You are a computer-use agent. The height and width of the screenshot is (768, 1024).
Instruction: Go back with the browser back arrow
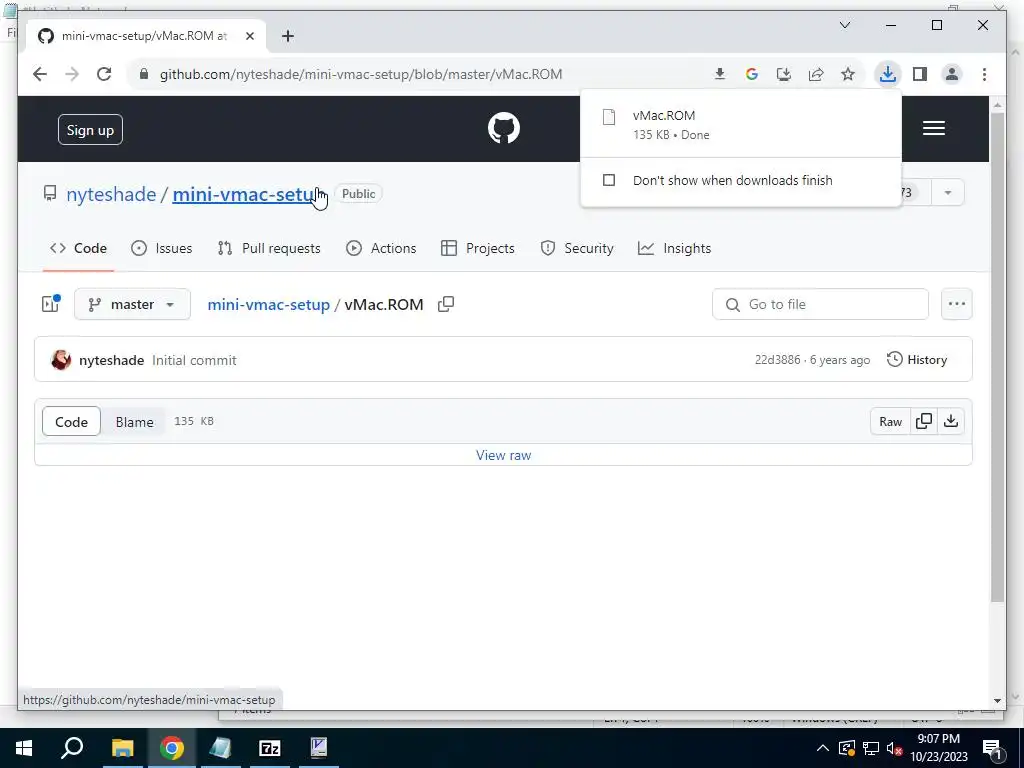point(40,74)
